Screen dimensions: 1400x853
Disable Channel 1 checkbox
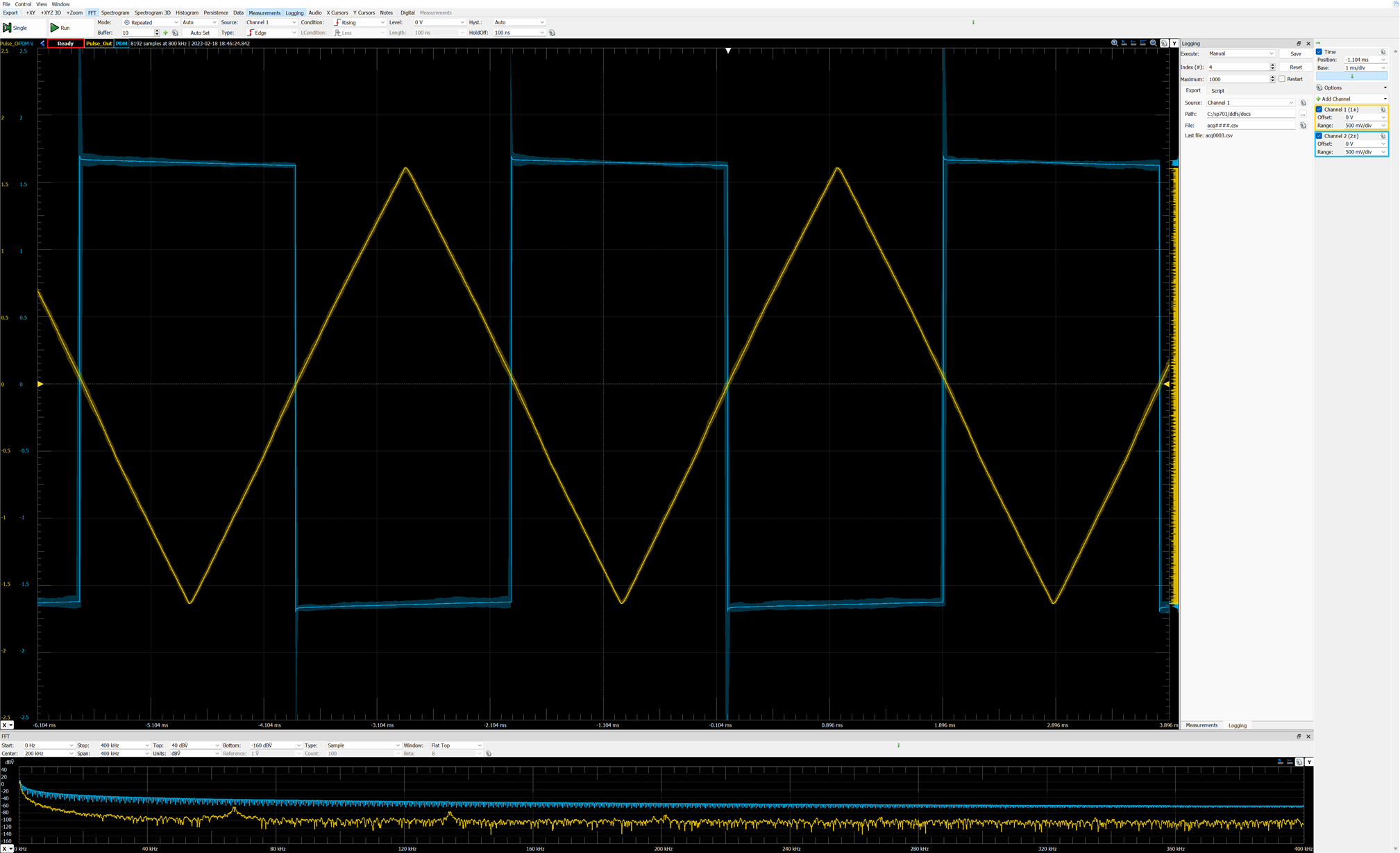pyautogui.click(x=1319, y=110)
